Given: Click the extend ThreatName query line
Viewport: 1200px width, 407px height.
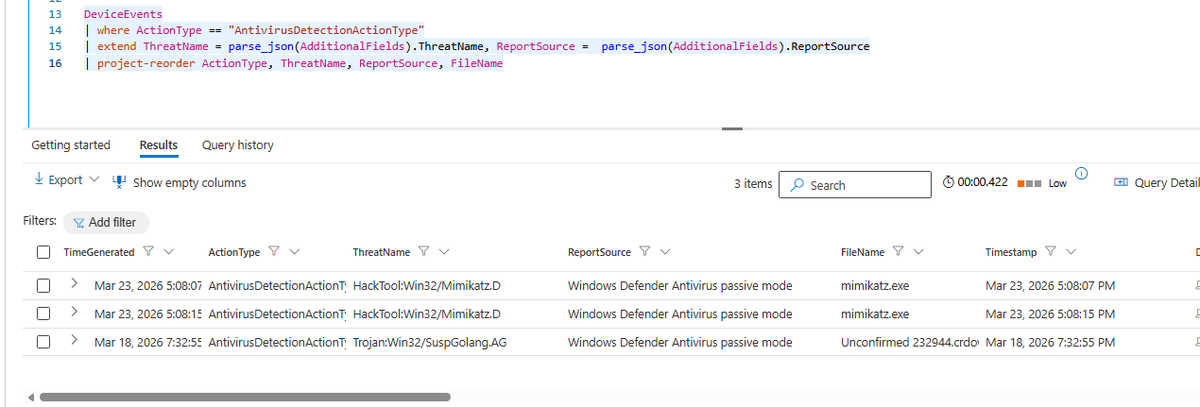Looking at the screenshot, I should coord(477,46).
